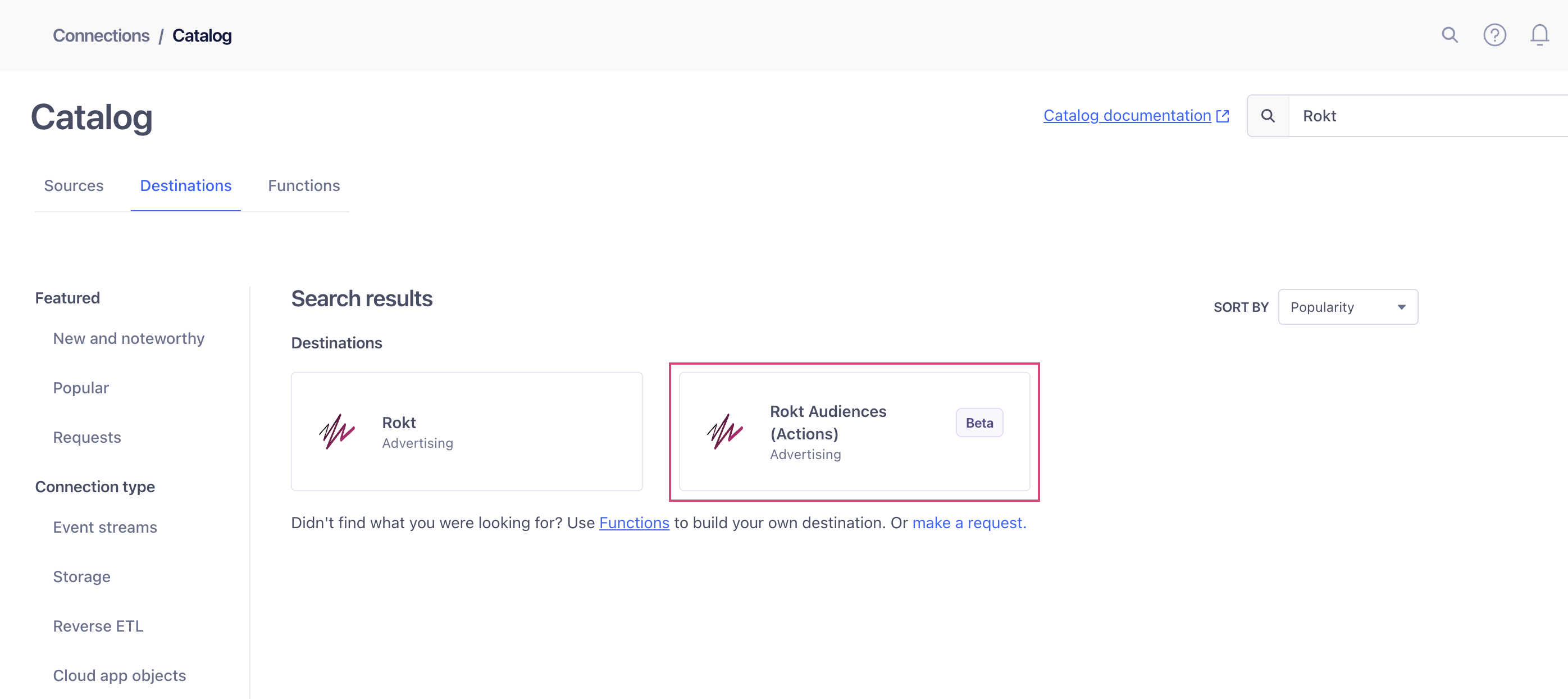
Task: Open the notifications bell icon
Action: point(1539,35)
